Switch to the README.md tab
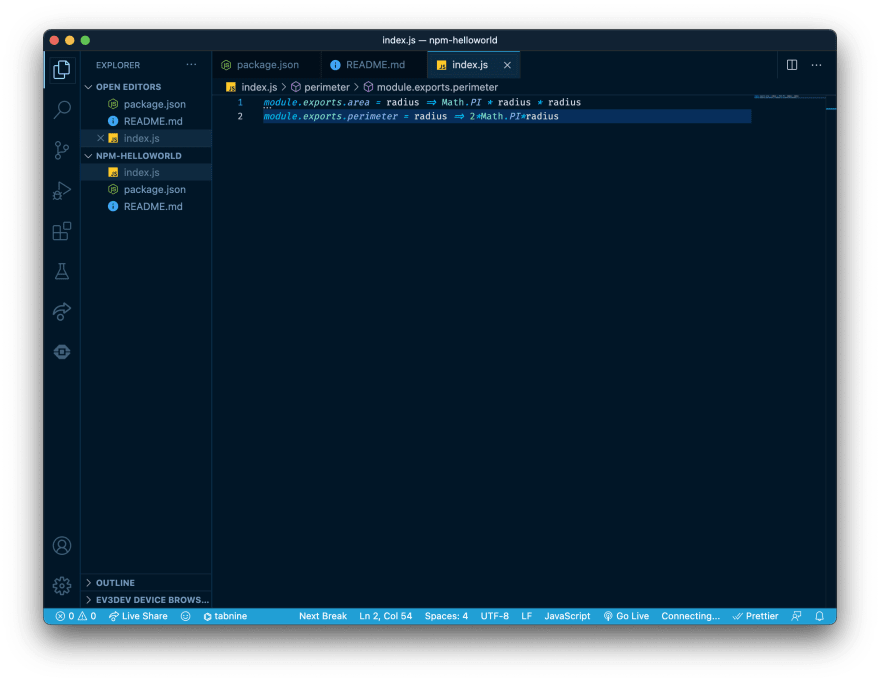The height and width of the screenshot is (682, 880). (x=374, y=65)
